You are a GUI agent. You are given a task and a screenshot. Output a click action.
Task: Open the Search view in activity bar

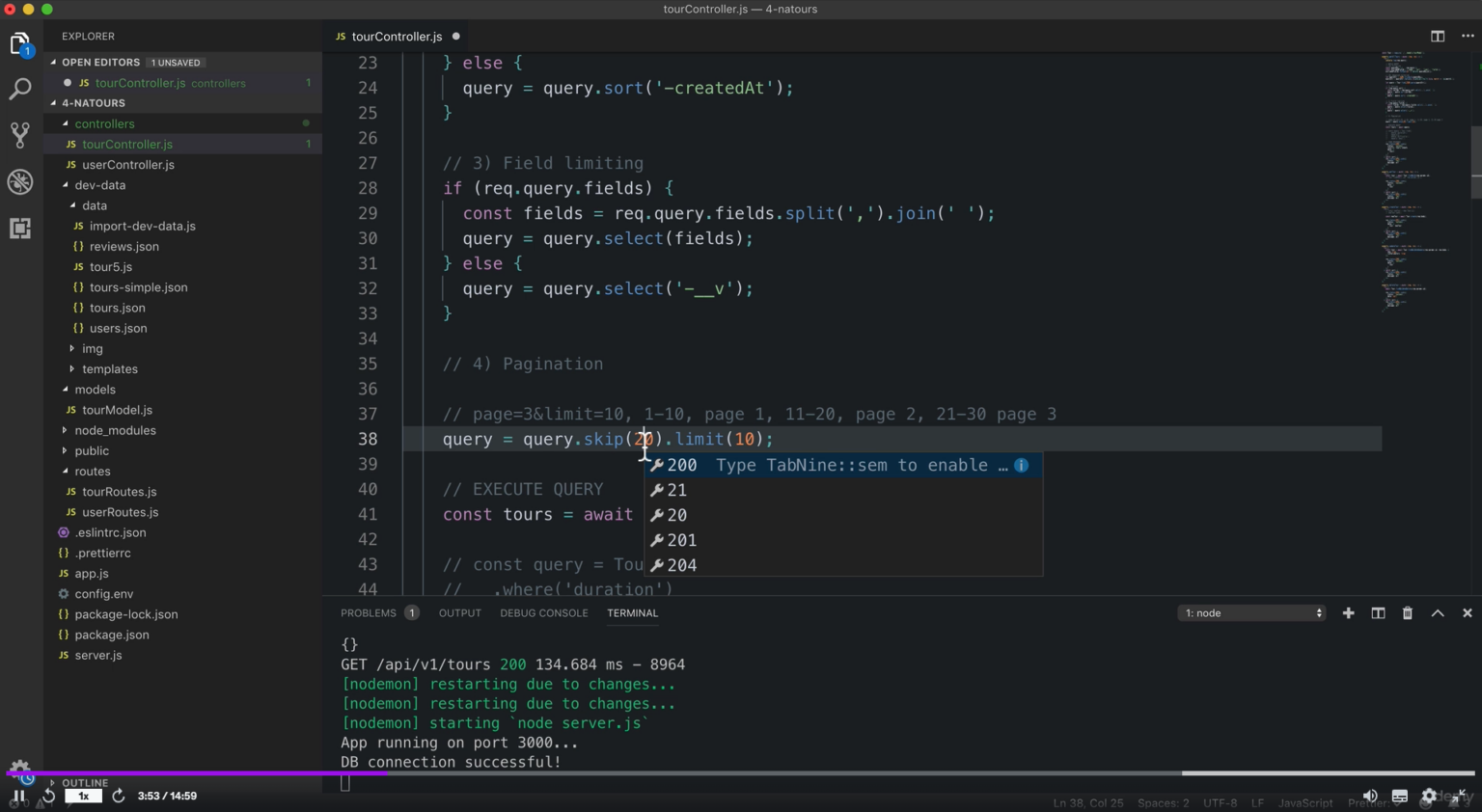point(20,90)
